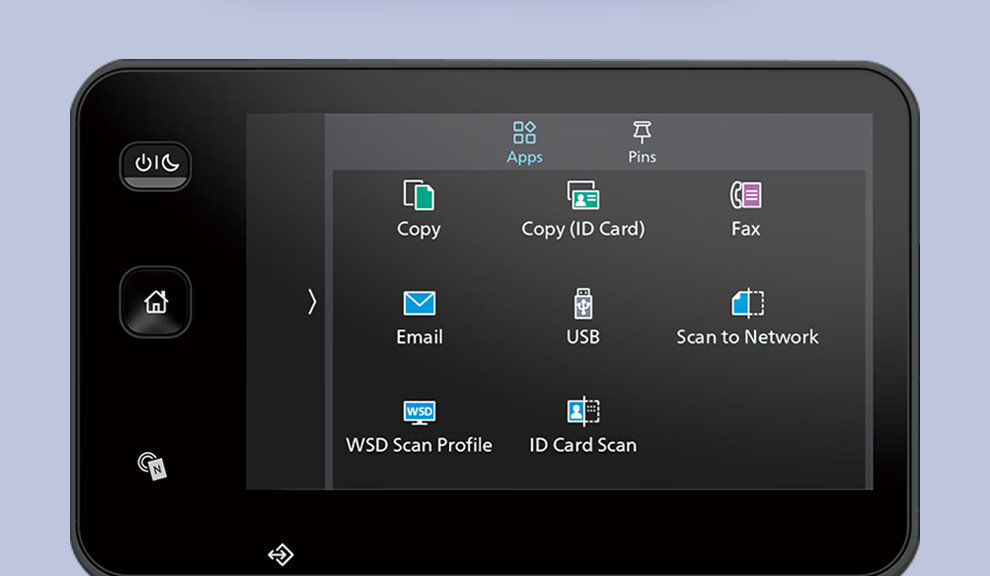Viewport: 990px width, 576px height.
Task: Tap the NFC touch point symbol
Action: (152, 465)
